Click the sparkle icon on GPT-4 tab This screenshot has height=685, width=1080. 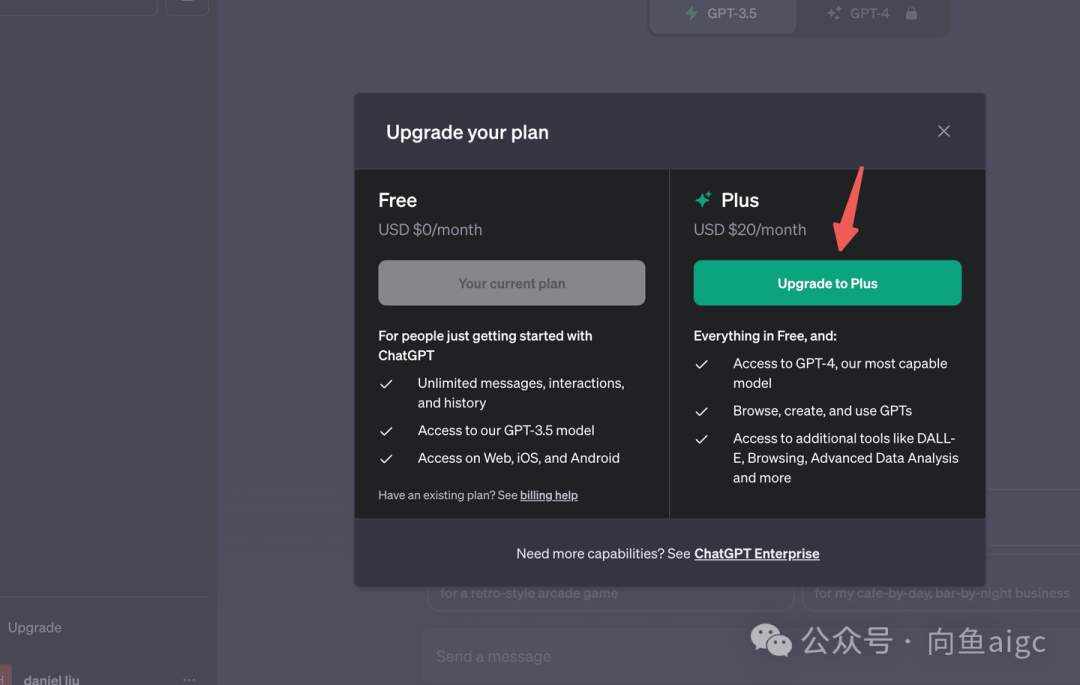pyautogui.click(x=834, y=14)
